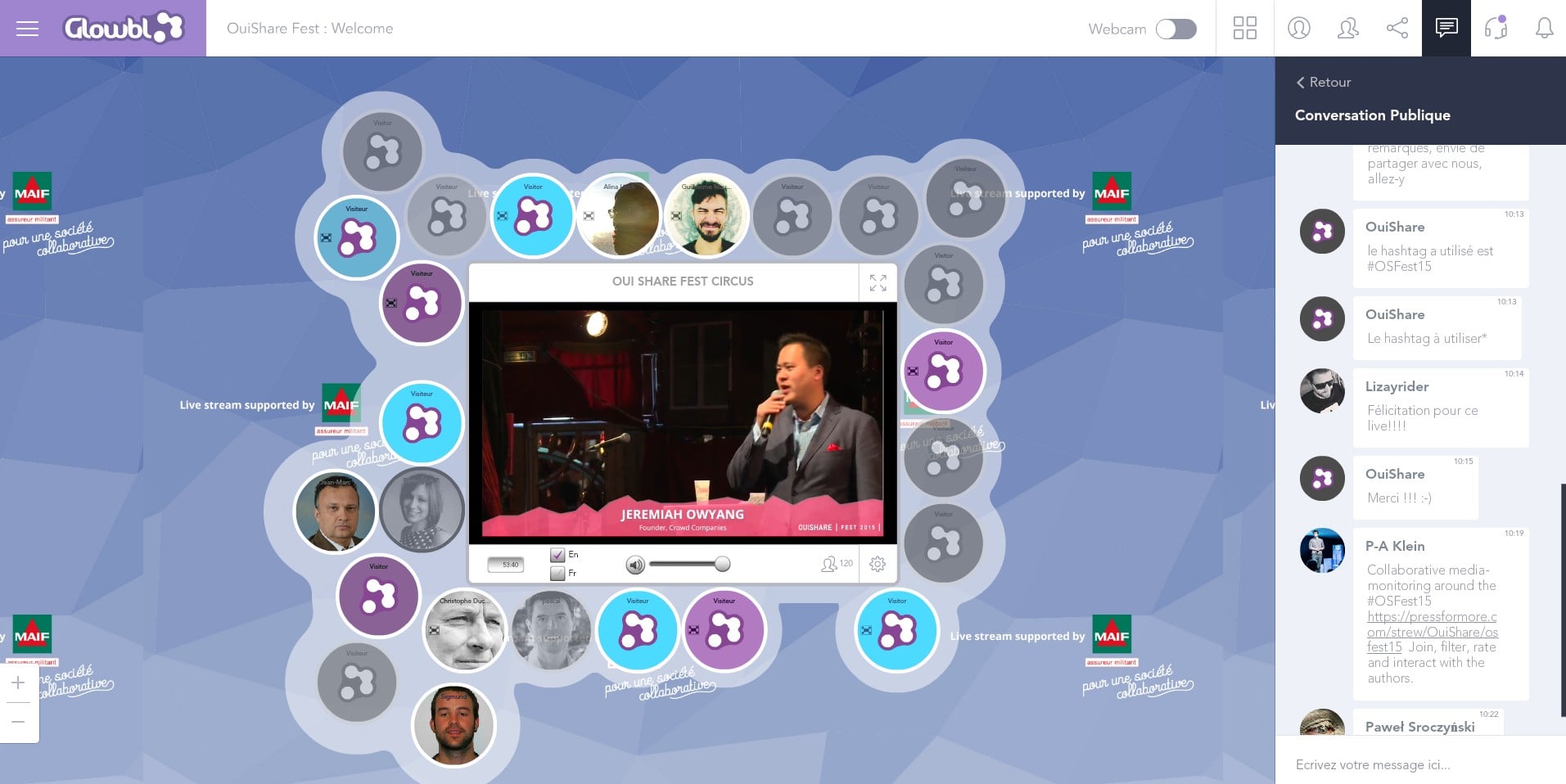Open the grid view icon
This screenshot has width=1566, height=784.
pos(1244,29)
